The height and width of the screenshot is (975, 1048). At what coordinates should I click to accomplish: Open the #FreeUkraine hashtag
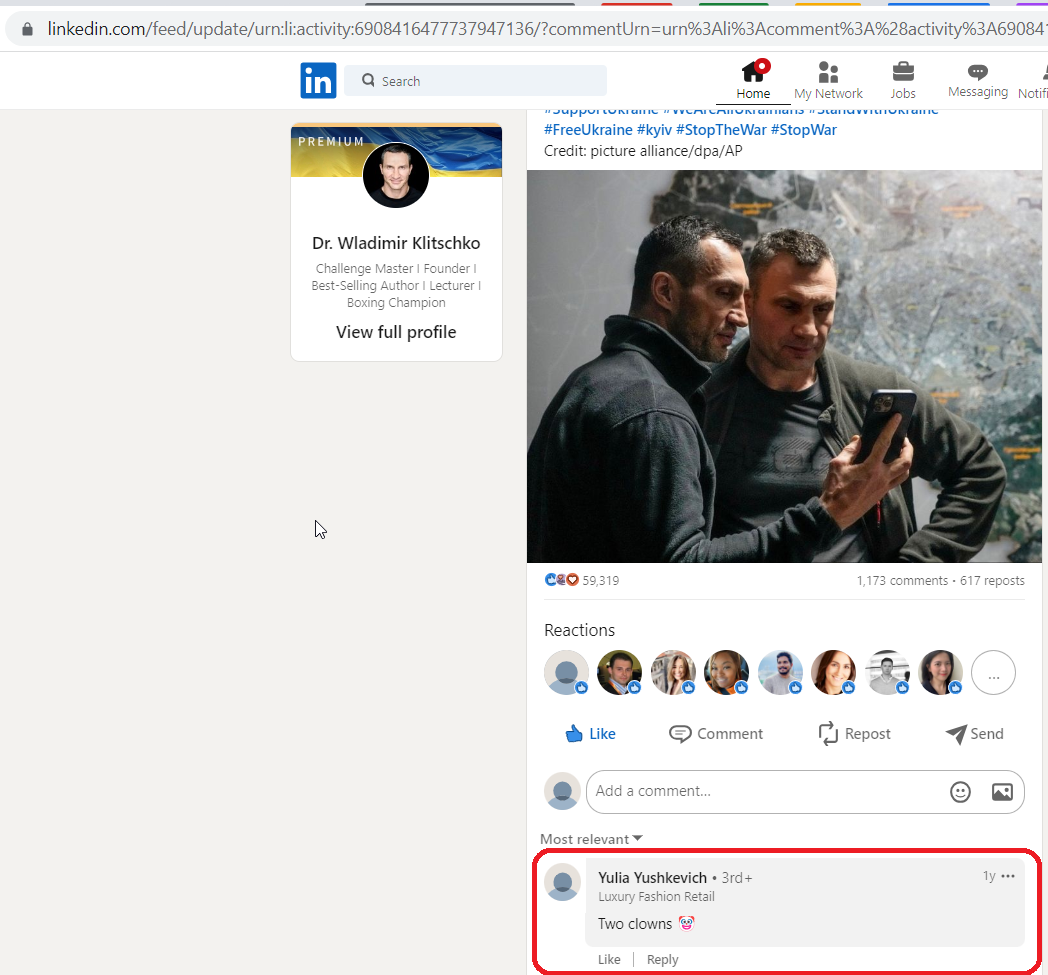[x=588, y=130]
